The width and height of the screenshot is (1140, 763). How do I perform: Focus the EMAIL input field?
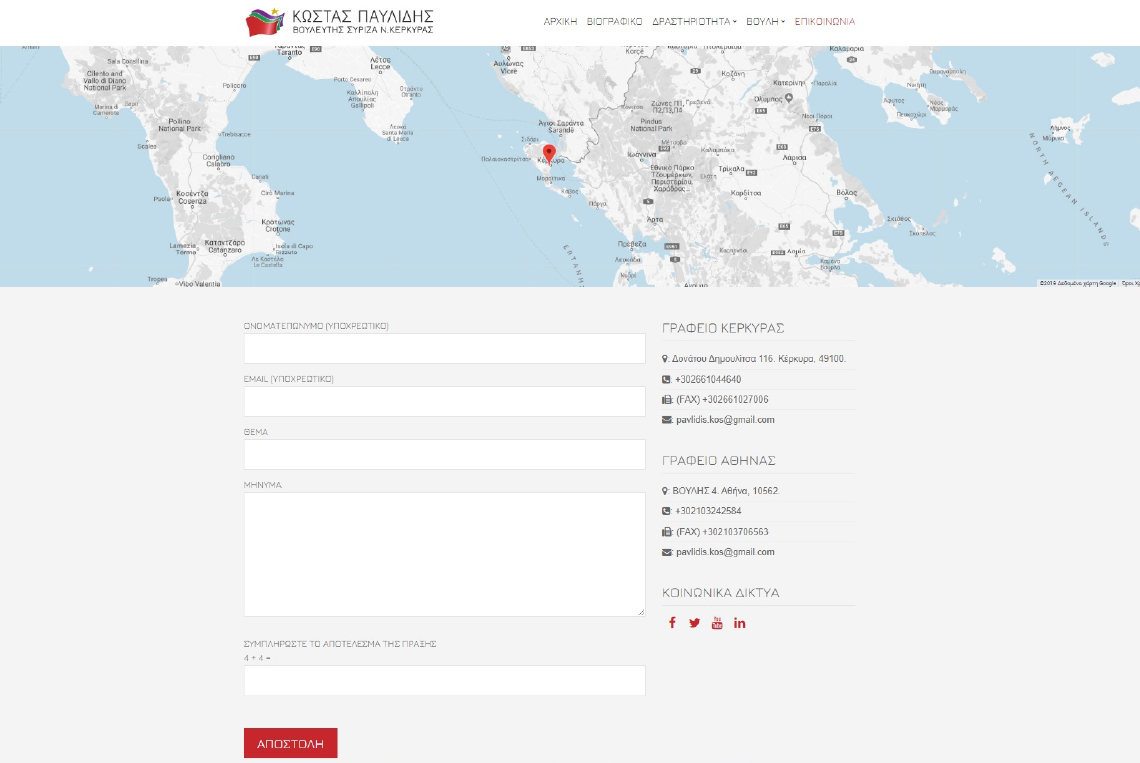tap(444, 402)
